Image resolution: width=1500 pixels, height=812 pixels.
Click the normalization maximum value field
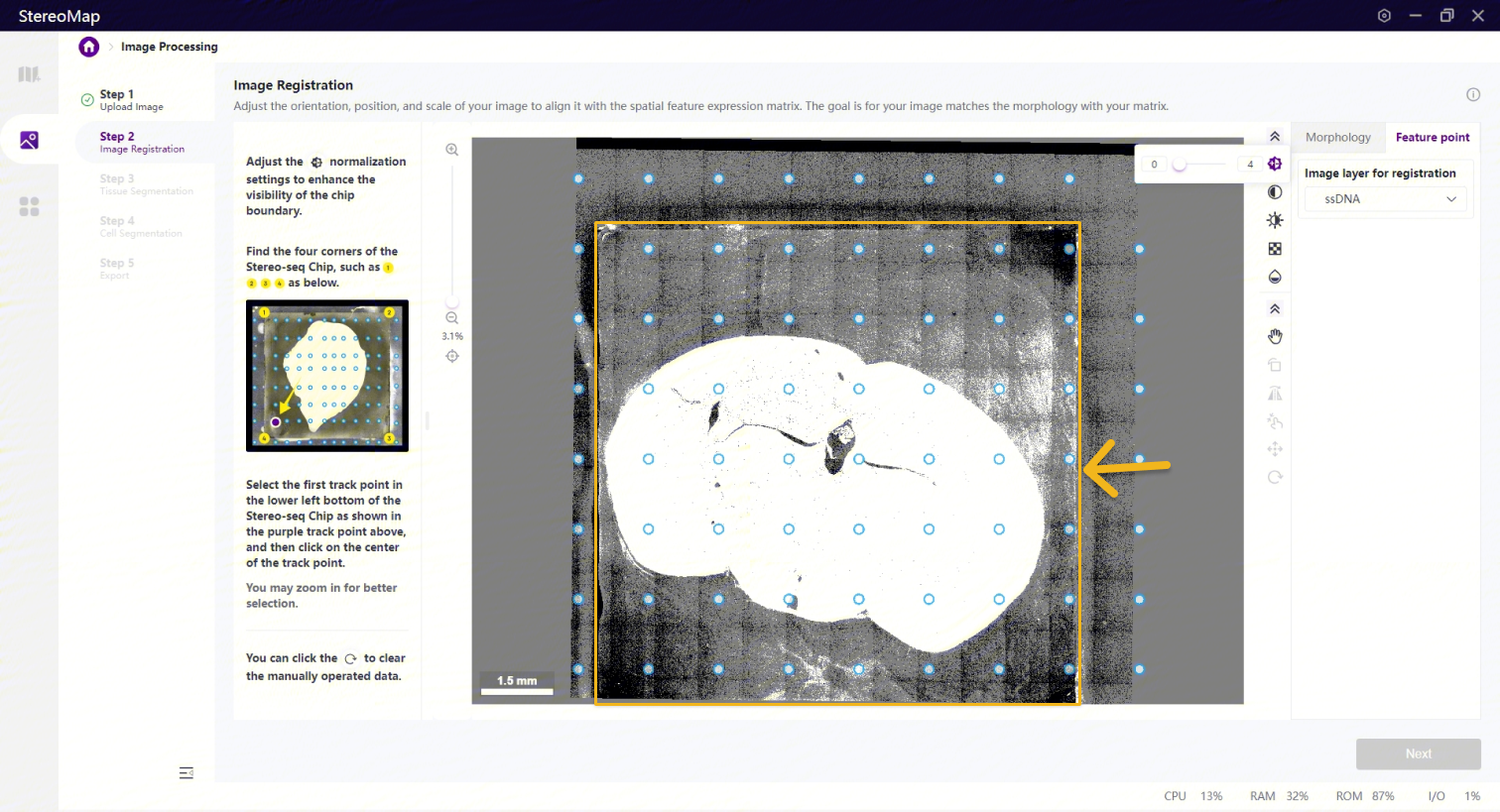pos(1249,165)
